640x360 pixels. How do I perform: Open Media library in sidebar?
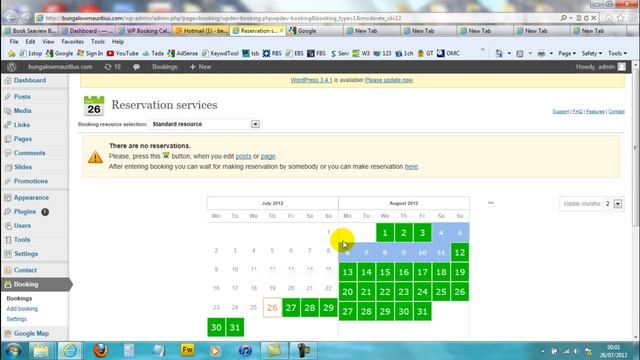[22, 111]
